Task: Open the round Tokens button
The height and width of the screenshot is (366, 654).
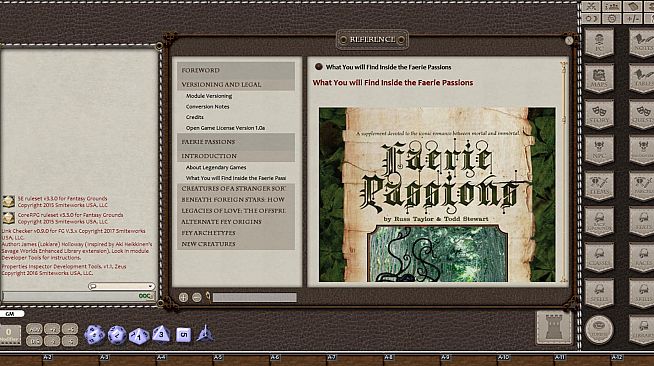Action: (x=599, y=329)
